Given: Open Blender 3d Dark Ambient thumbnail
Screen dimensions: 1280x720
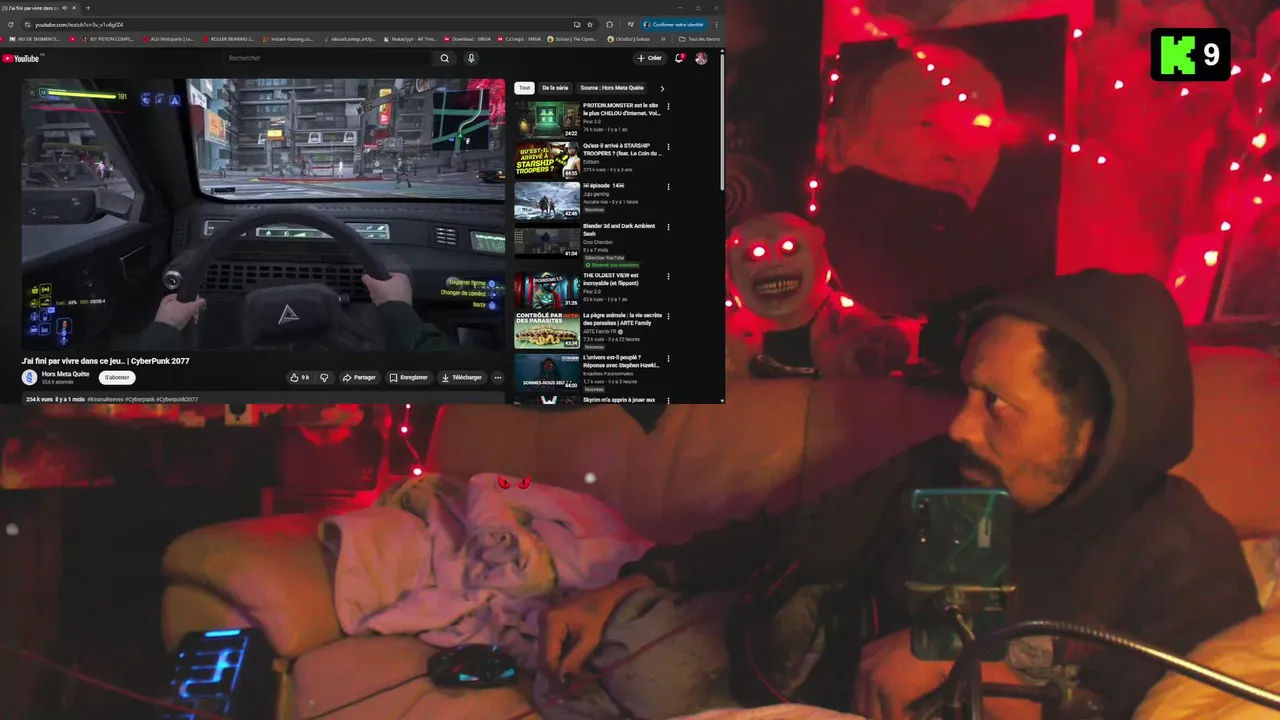Looking at the screenshot, I should click(x=547, y=241).
